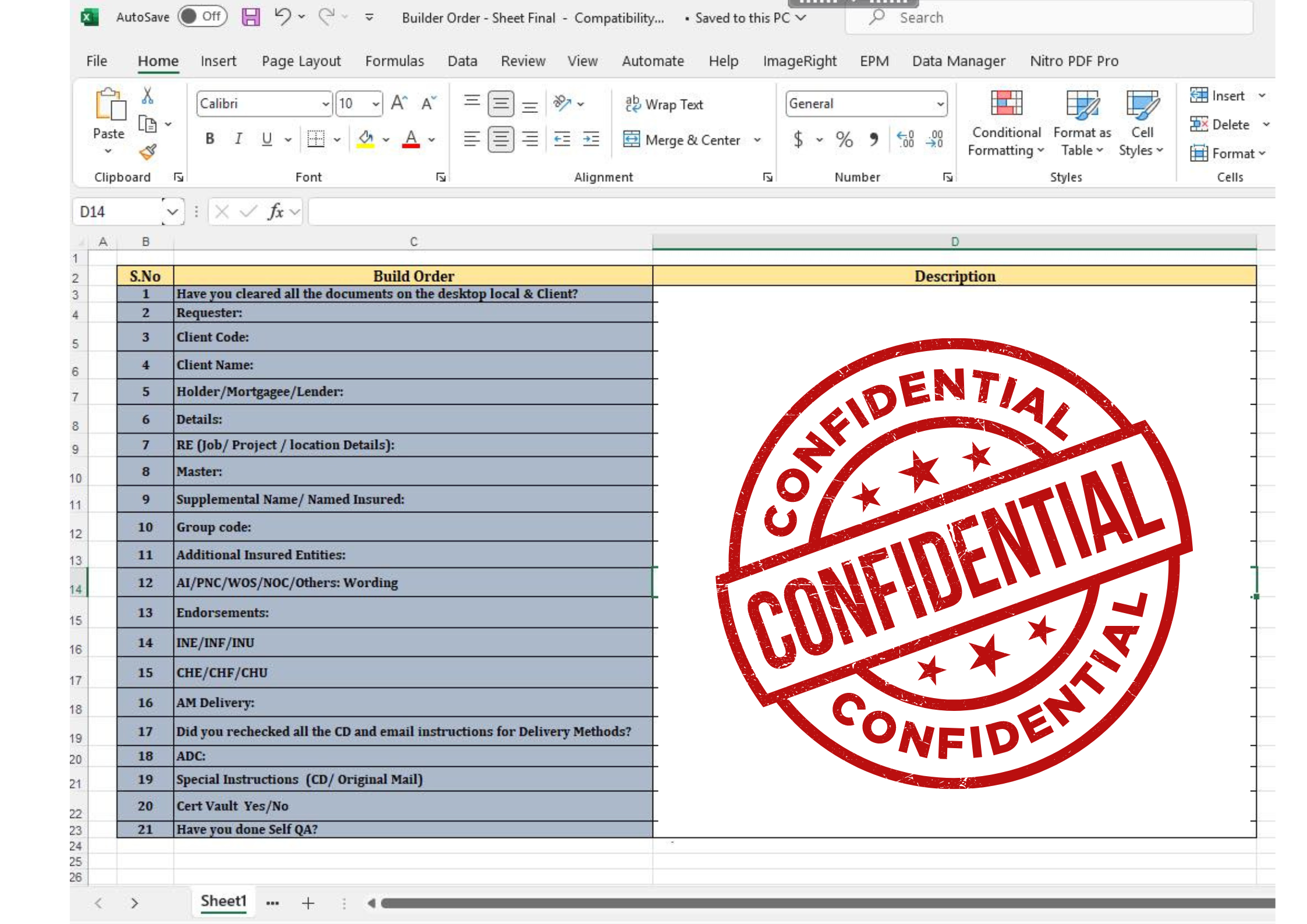Click the Percent Style icon
The height and width of the screenshot is (924, 1307).
(x=844, y=139)
